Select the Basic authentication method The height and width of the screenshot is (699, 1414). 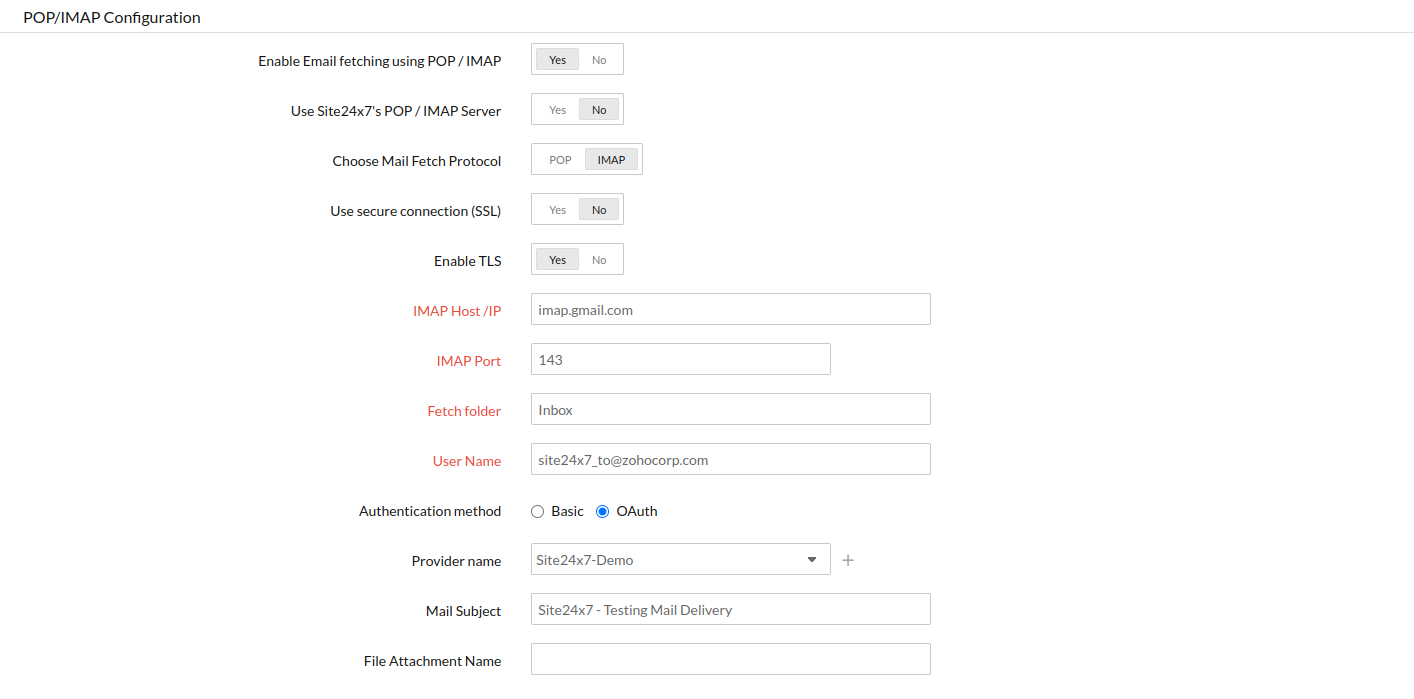[x=537, y=511]
